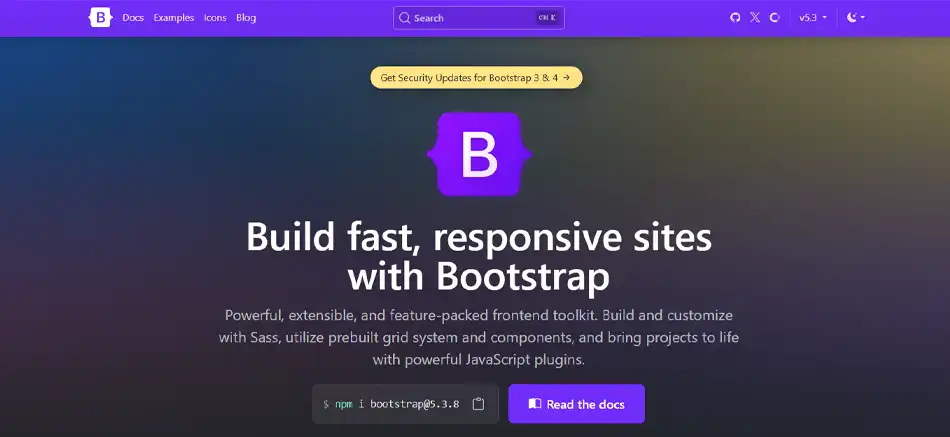Image resolution: width=950 pixels, height=437 pixels.
Task: Focus the Search input field
Action: click(479, 18)
